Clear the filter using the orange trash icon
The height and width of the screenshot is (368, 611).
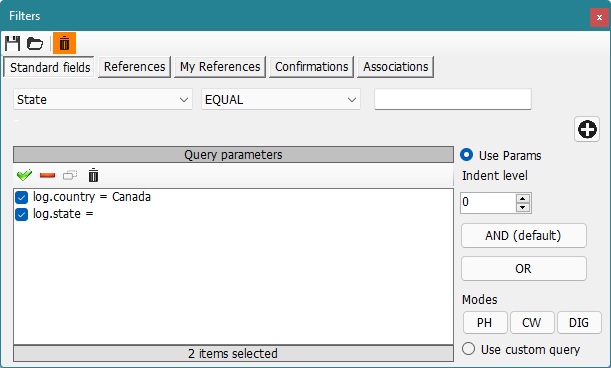[64, 43]
